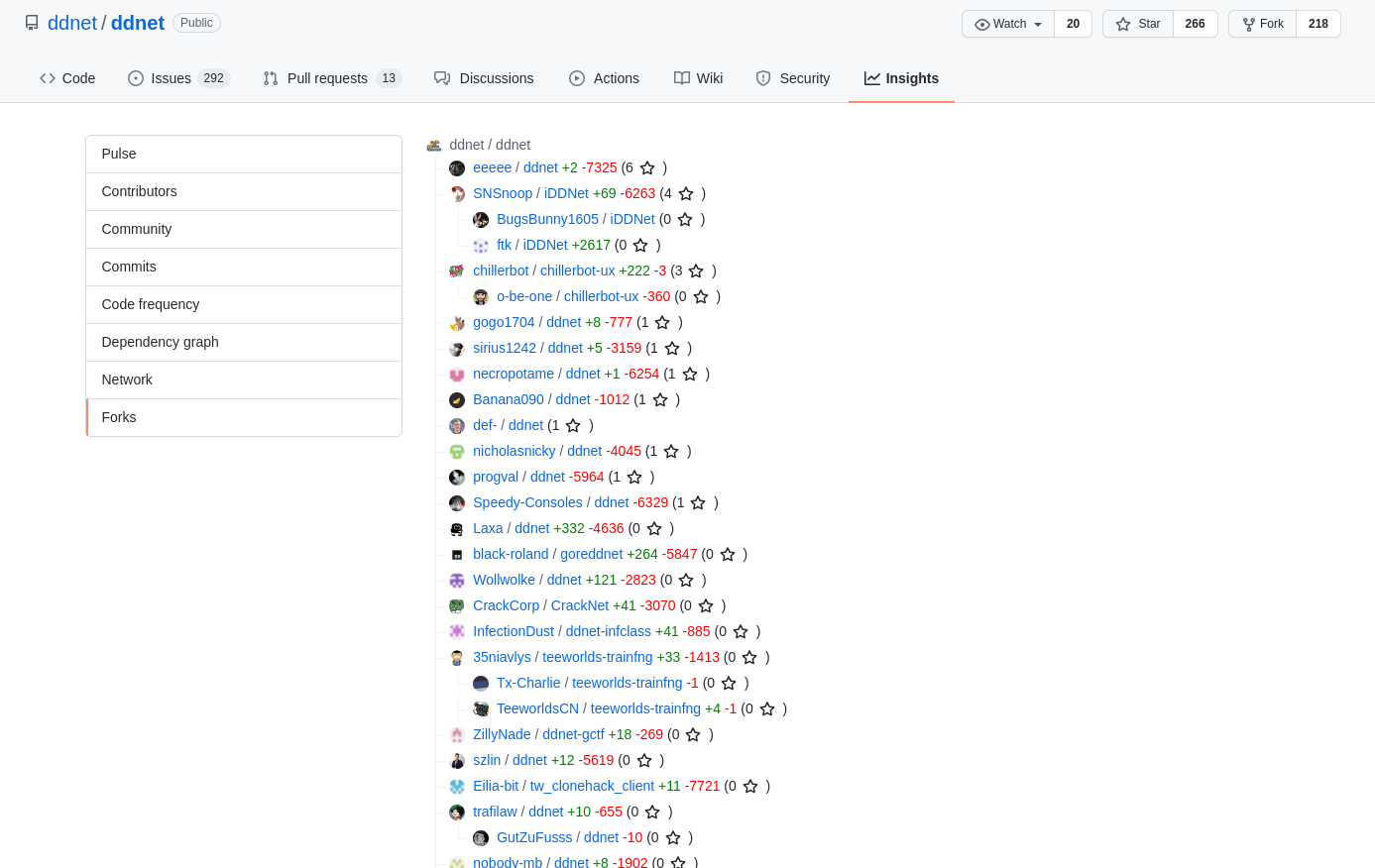Open the Wiki tab
This screenshot has height=868, width=1375.
(698, 78)
